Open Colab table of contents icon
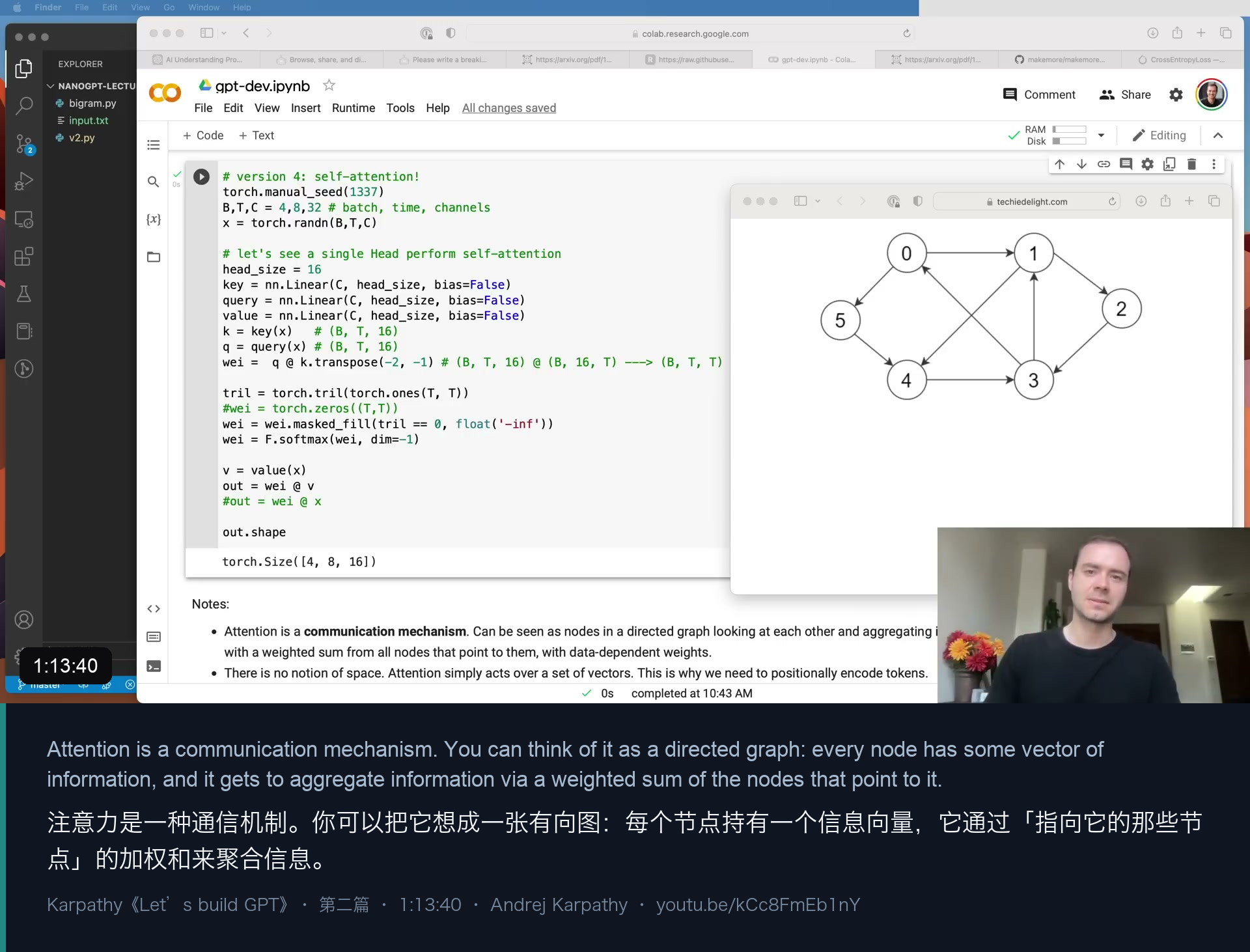The width and height of the screenshot is (1250, 952). click(154, 145)
